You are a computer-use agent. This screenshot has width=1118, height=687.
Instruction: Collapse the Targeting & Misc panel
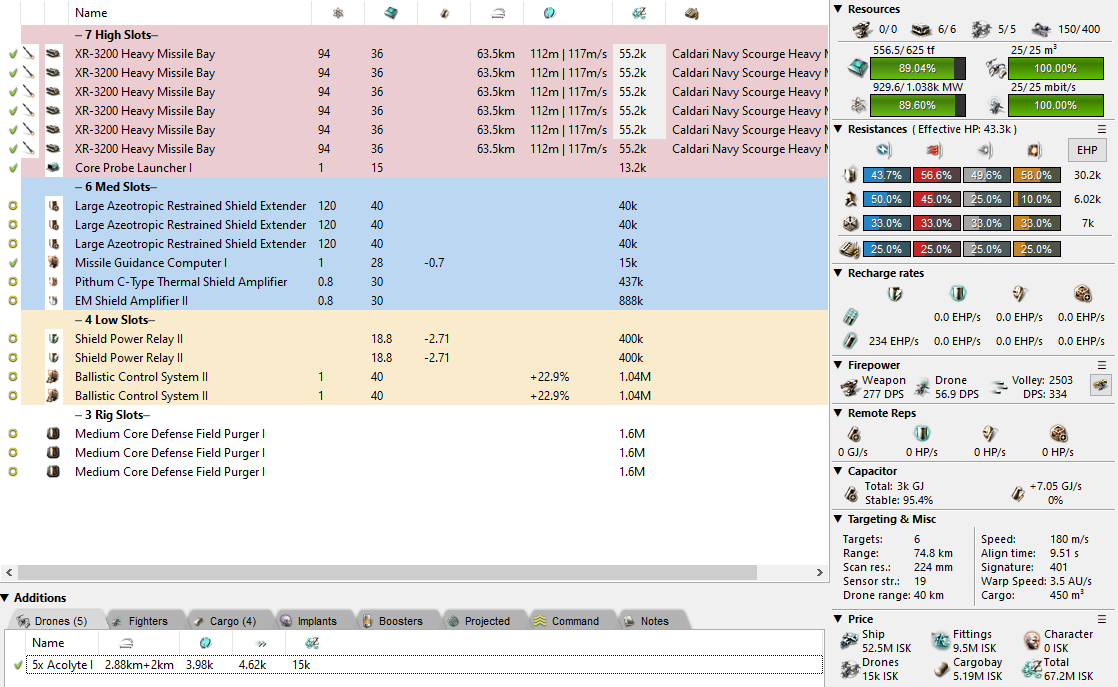click(x=838, y=519)
